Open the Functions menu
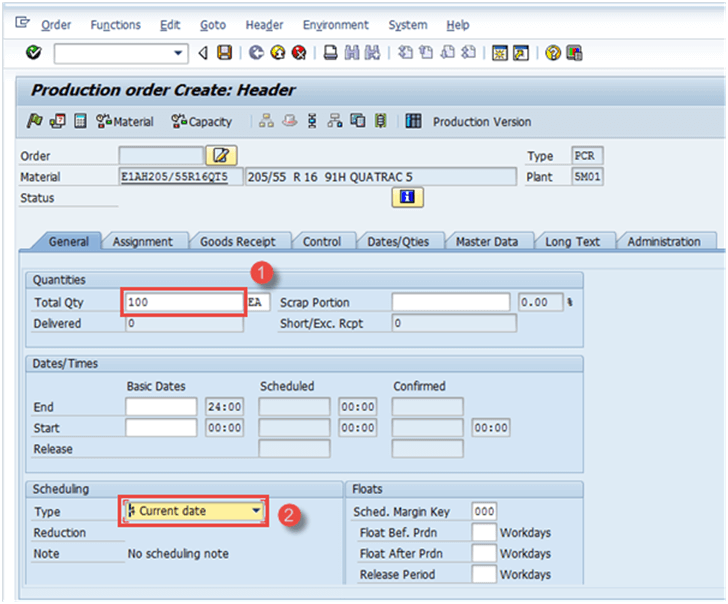Image resolution: width=728 pixels, height=604 pixels. 115,25
